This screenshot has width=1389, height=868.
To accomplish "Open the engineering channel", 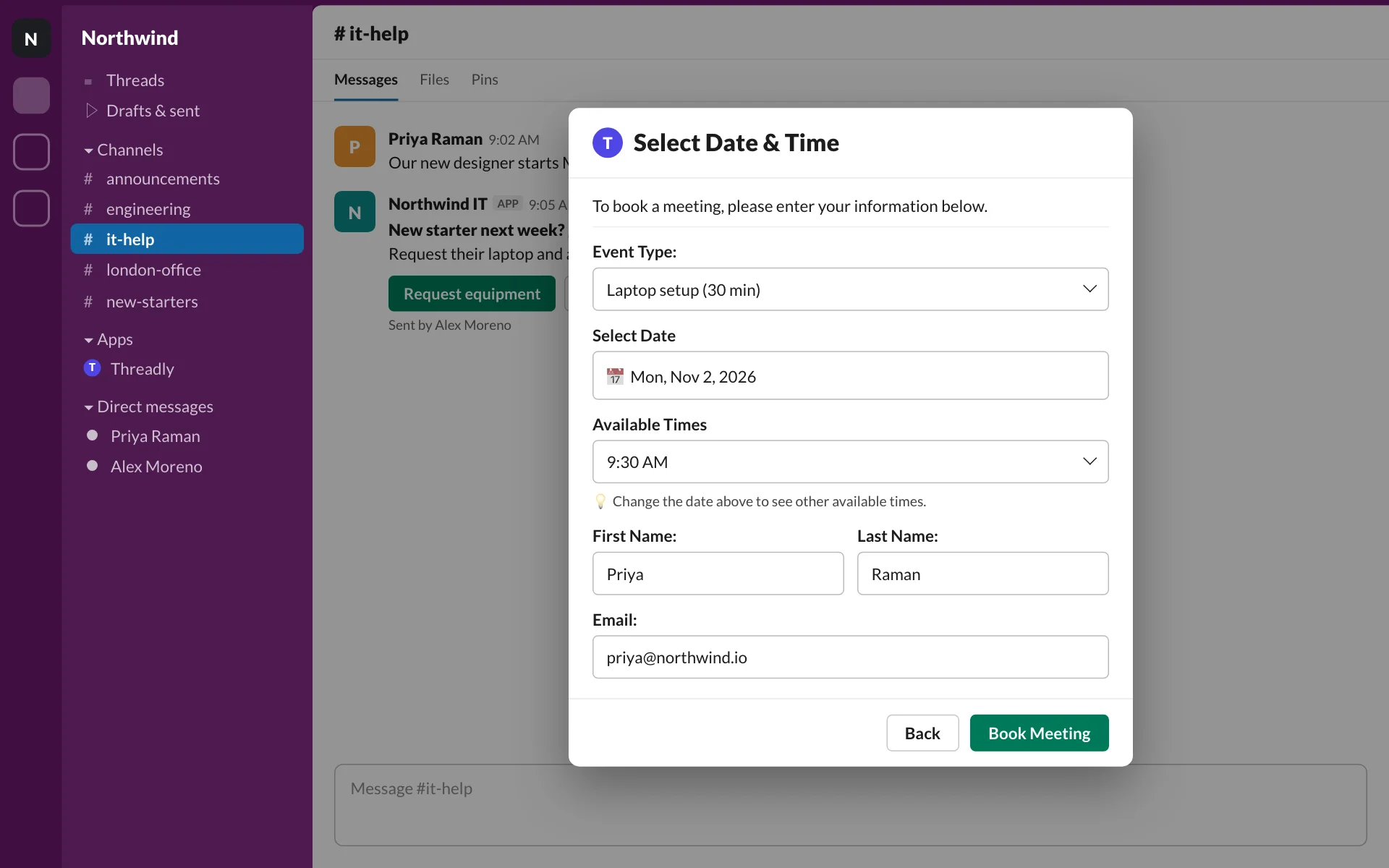I will pos(187,209).
